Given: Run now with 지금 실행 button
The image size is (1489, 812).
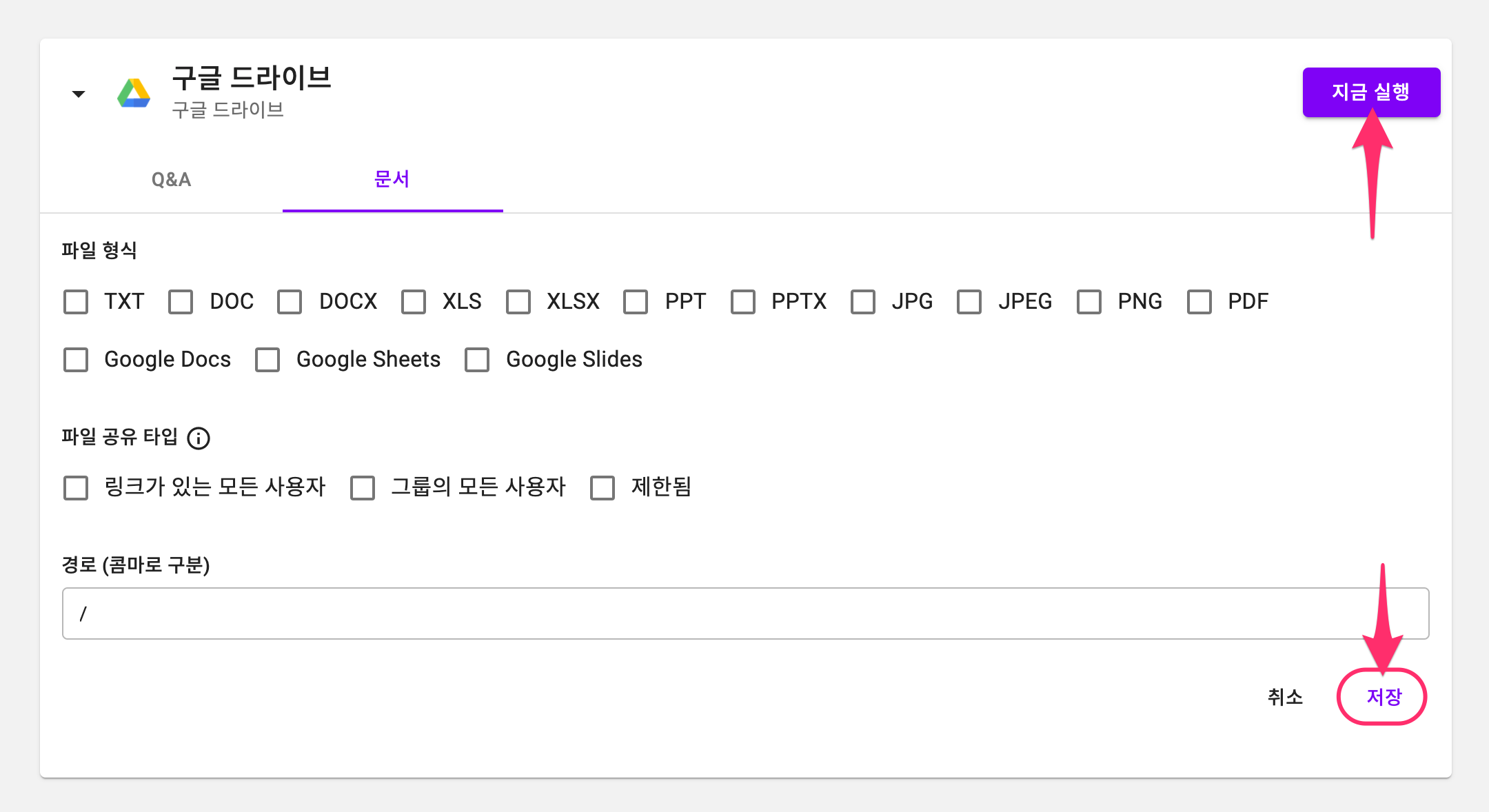Looking at the screenshot, I should coord(1371,92).
